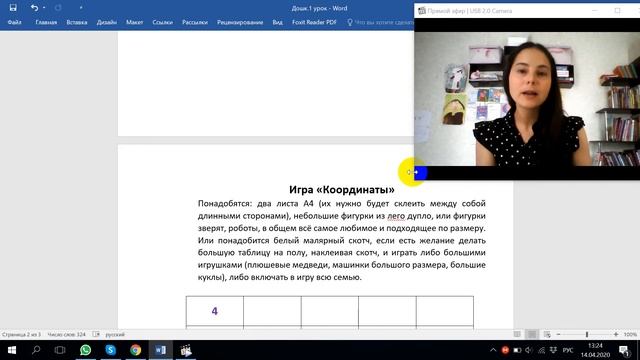Open Google Chrome from the taskbar
Image resolution: width=640 pixels, height=360 pixels.
136,350
